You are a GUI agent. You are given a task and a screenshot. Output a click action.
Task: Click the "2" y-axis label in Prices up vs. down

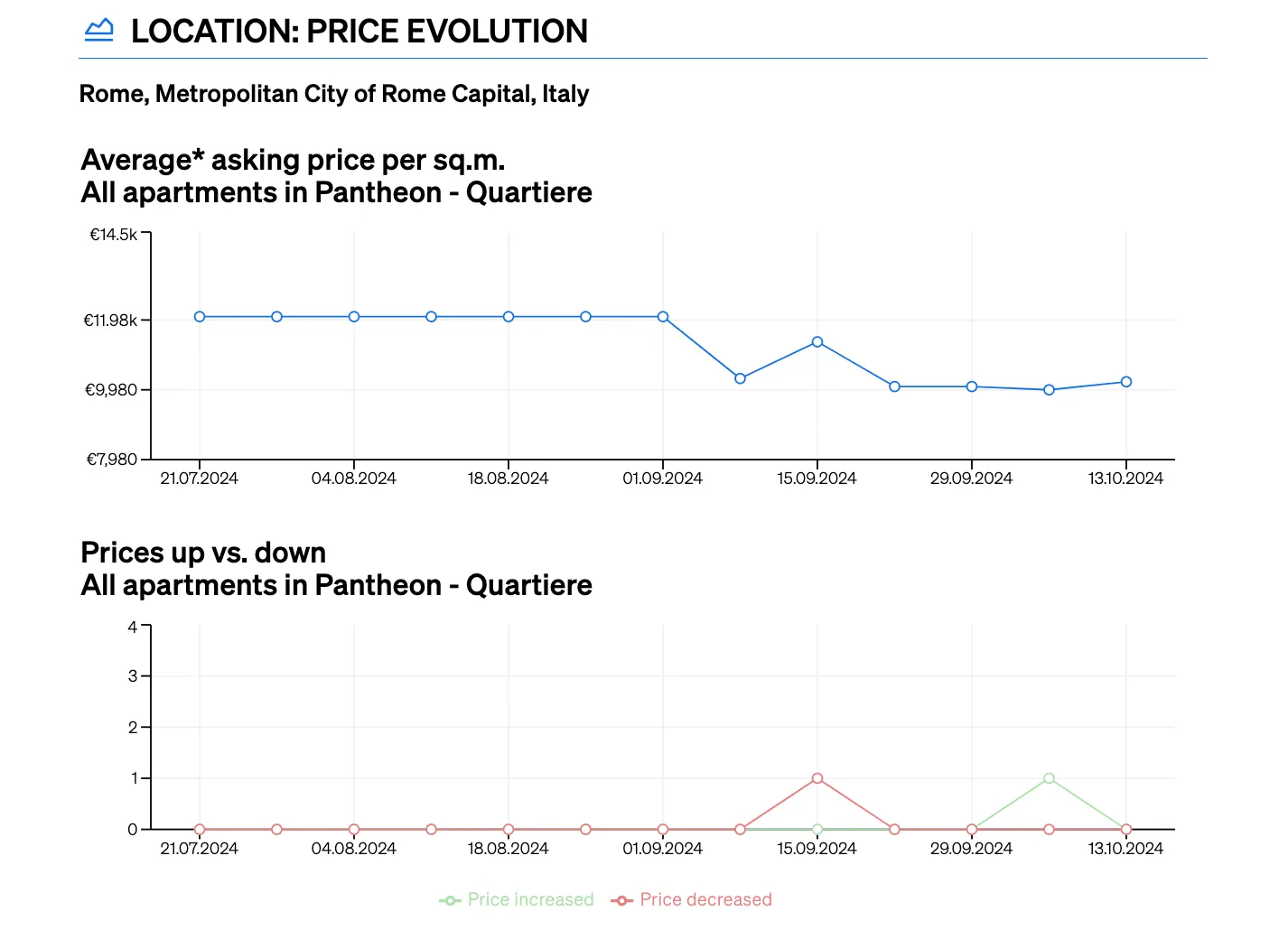(133, 728)
